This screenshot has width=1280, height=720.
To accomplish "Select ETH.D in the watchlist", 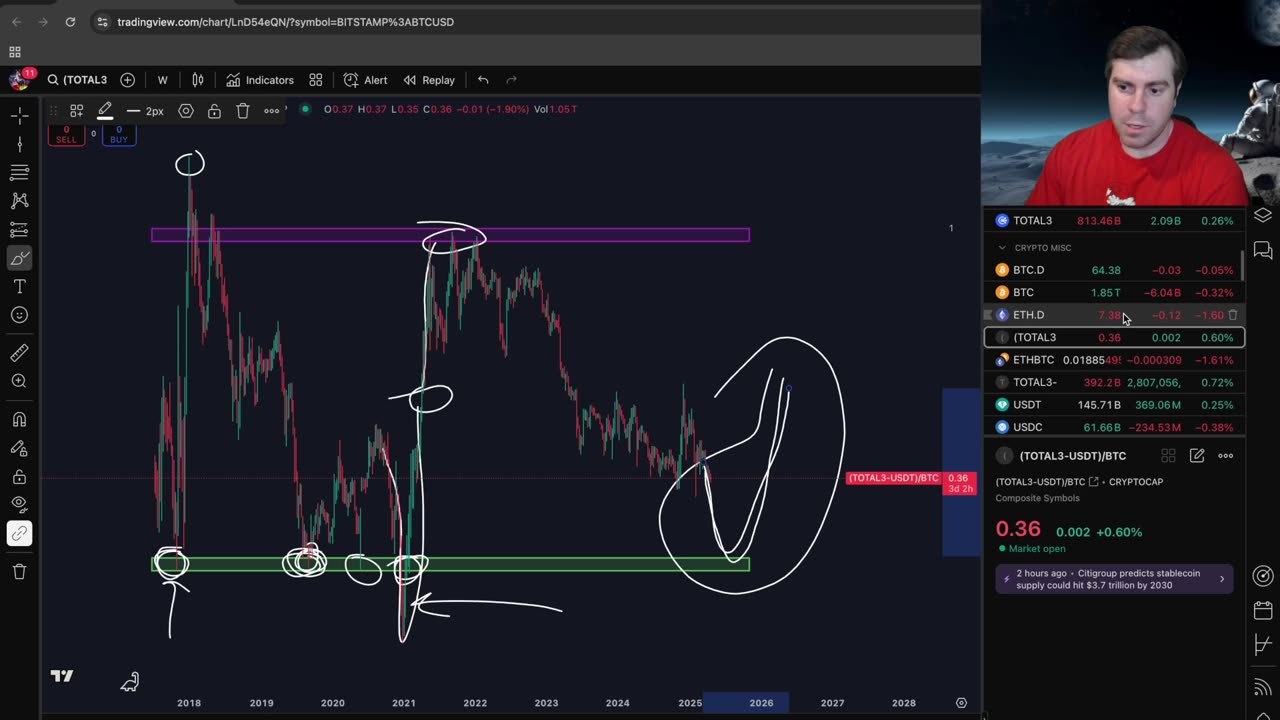I will pos(1114,315).
